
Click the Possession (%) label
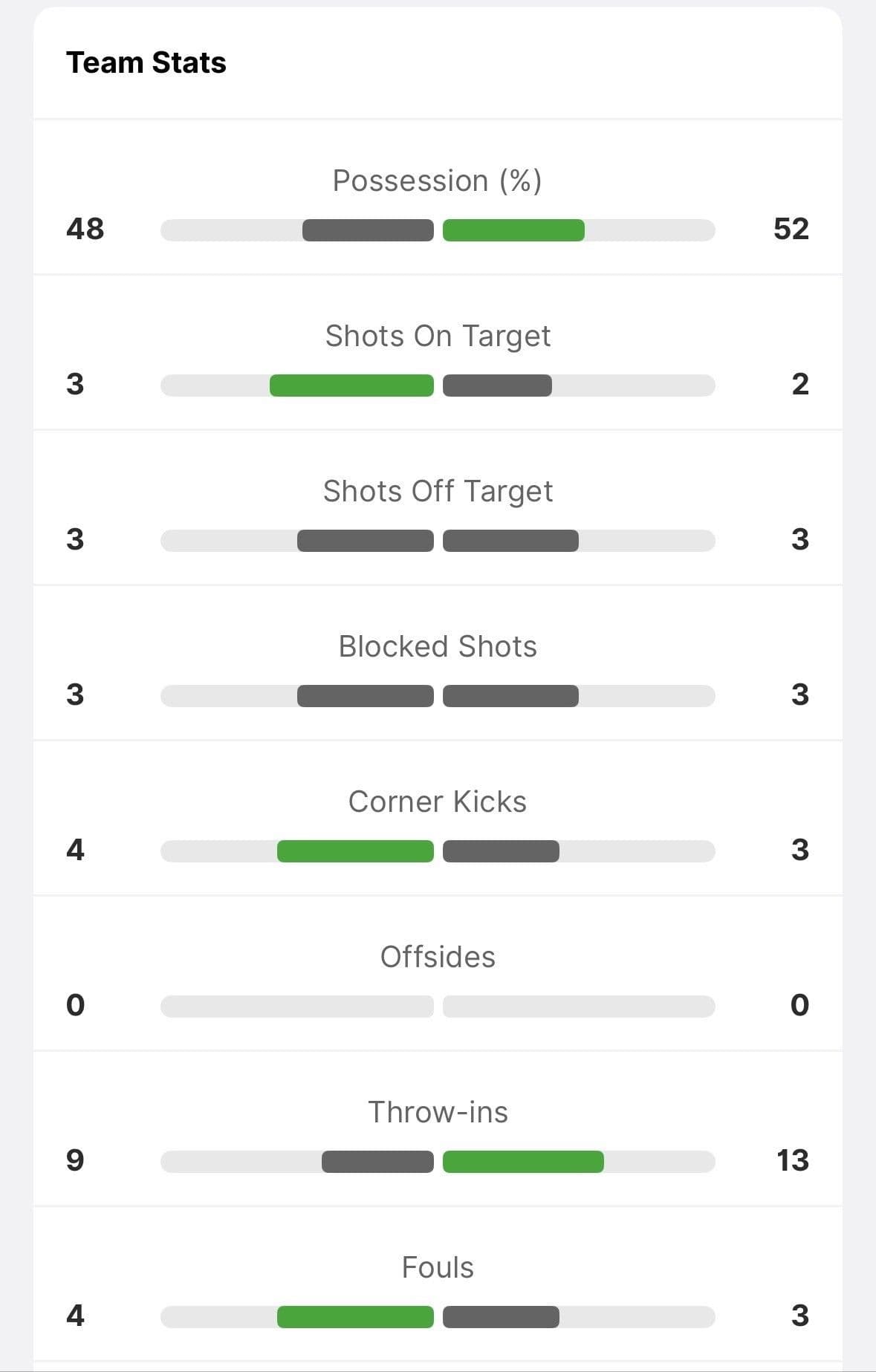437,181
